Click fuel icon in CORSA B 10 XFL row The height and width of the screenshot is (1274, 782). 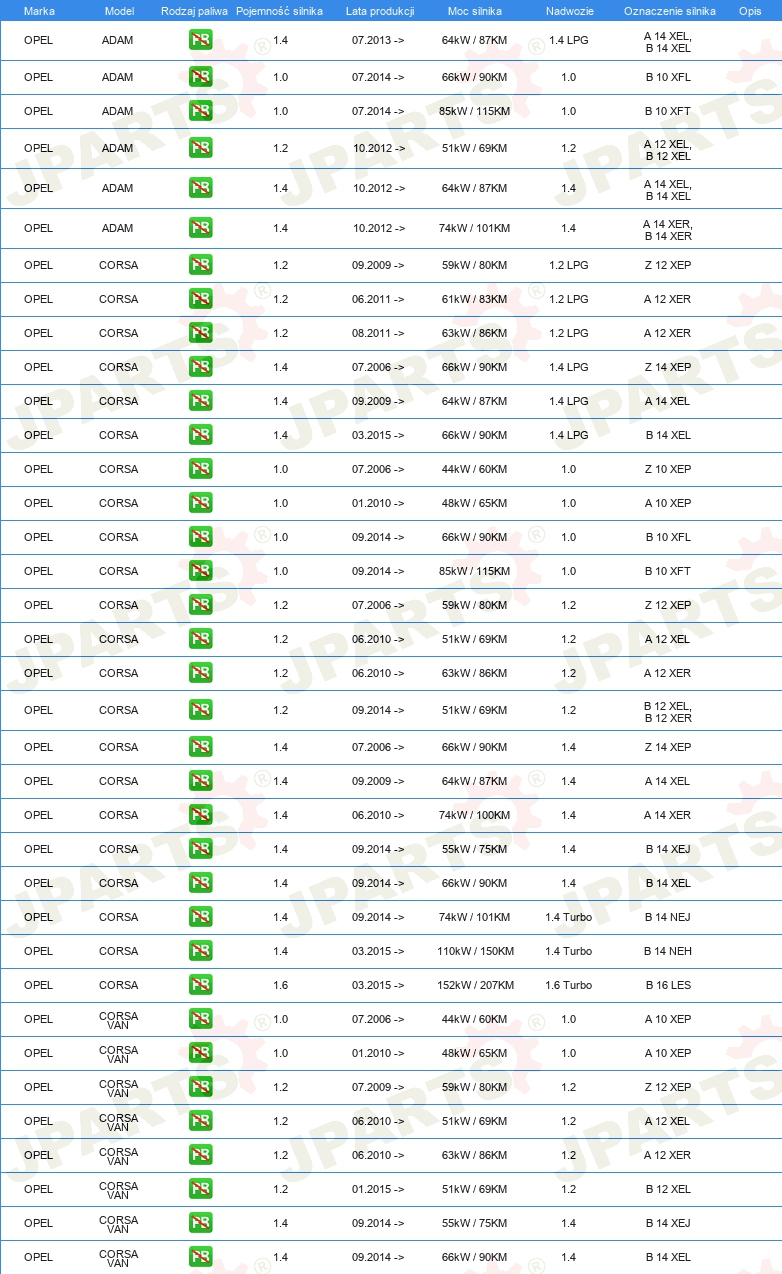[200, 537]
